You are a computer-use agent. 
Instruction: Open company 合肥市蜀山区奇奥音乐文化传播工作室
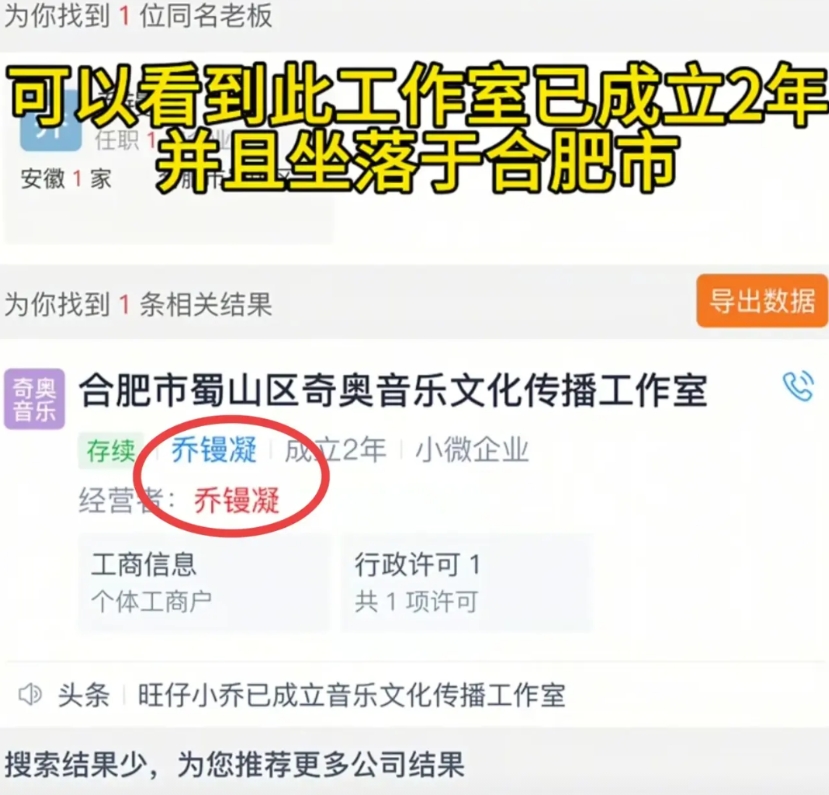tap(393, 391)
